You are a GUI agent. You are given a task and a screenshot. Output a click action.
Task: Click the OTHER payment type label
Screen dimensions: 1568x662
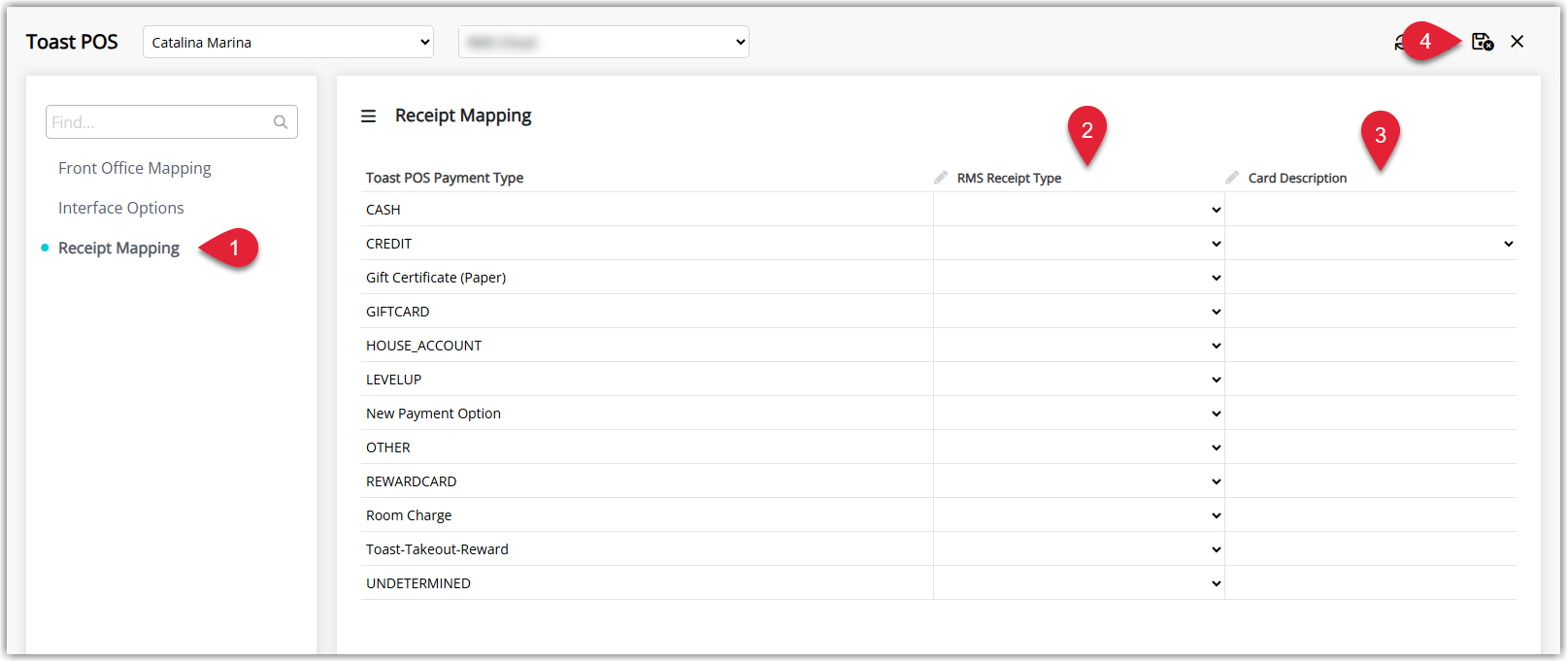point(388,447)
